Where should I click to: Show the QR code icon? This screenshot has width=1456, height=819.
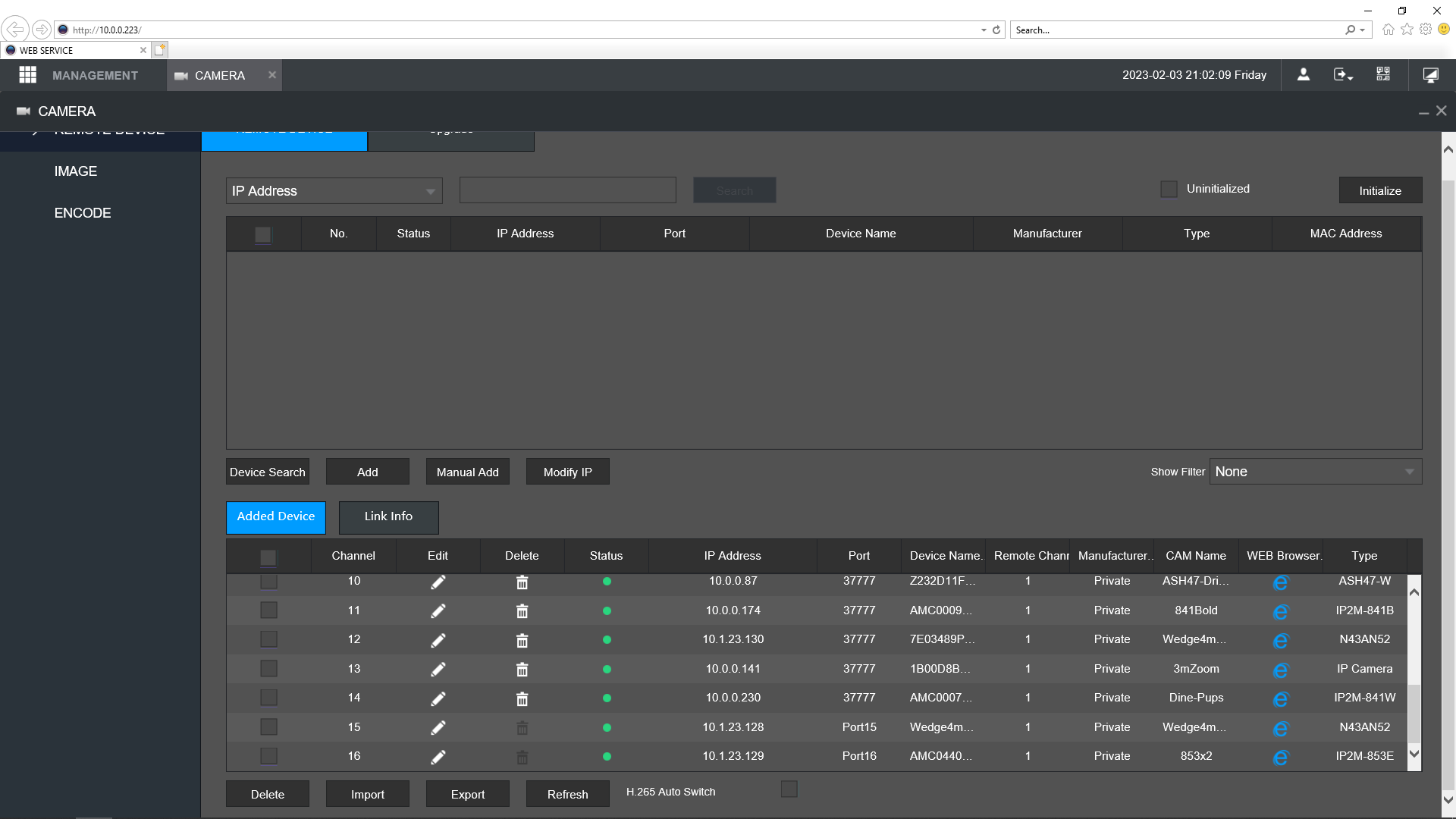1383,74
